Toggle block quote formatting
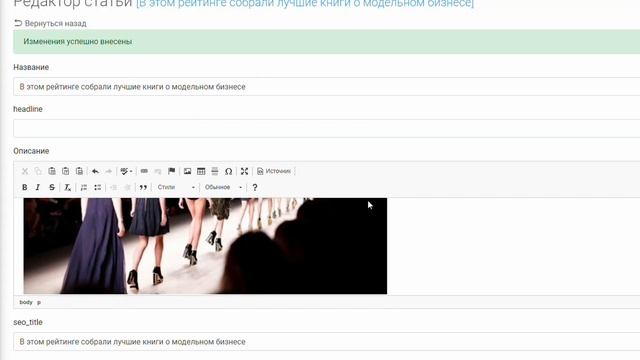The image size is (640, 360). pyautogui.click(x=143, y=187)
